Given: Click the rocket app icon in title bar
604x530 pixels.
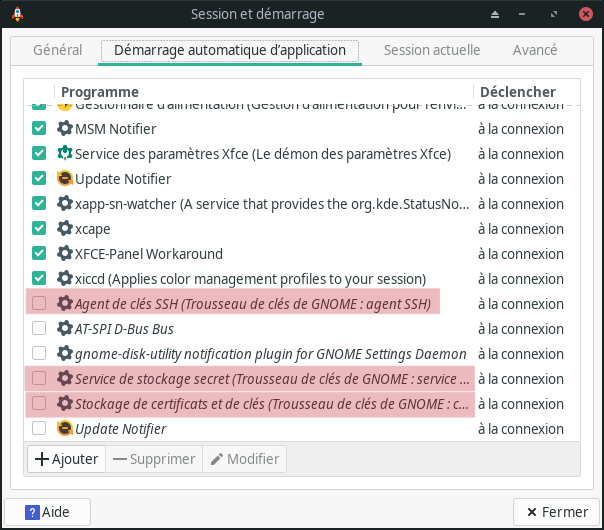Looking at the screenshot, I should point(17,14).
